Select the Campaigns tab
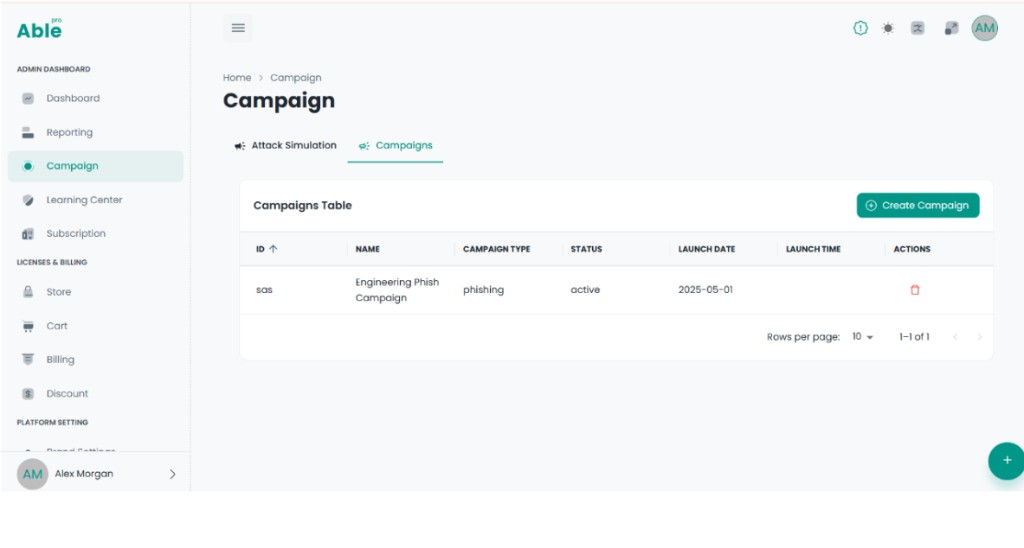This screenshot has height=548, width=1024. coord(395,146)
